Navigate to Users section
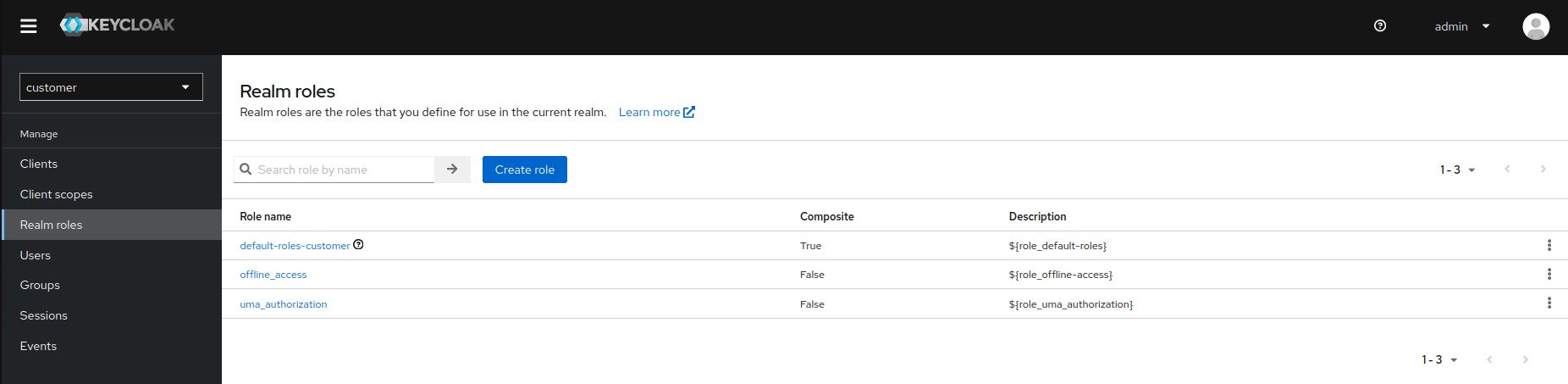1568x384 pixels. coord(36,255)
